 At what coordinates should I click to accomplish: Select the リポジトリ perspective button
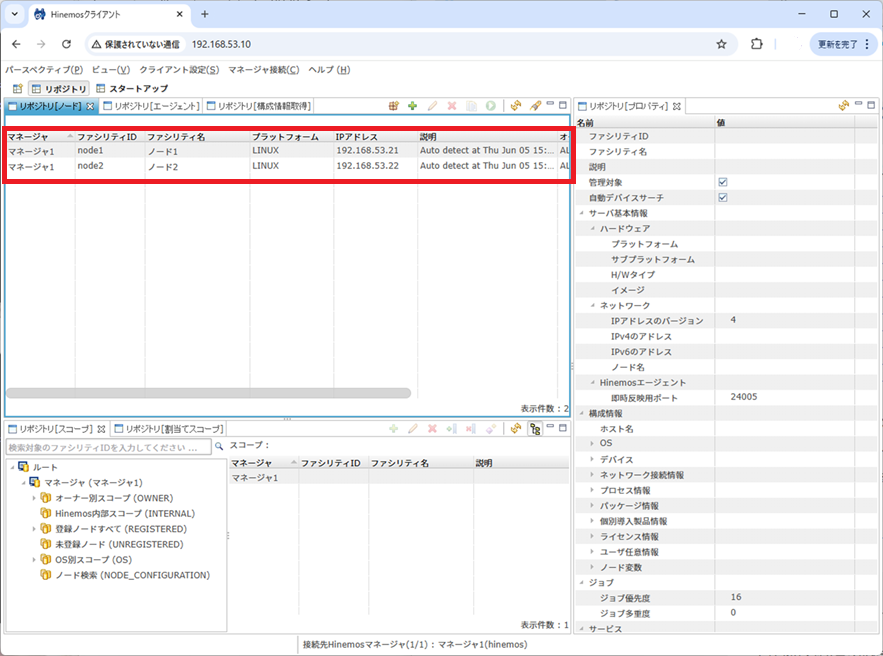click(59, 88)
